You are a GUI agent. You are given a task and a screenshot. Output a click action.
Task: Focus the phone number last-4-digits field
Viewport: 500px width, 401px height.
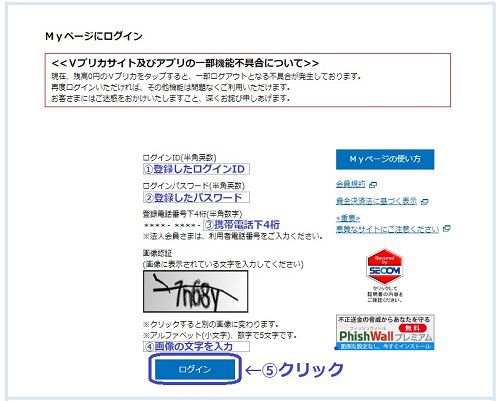click(242, 225)
